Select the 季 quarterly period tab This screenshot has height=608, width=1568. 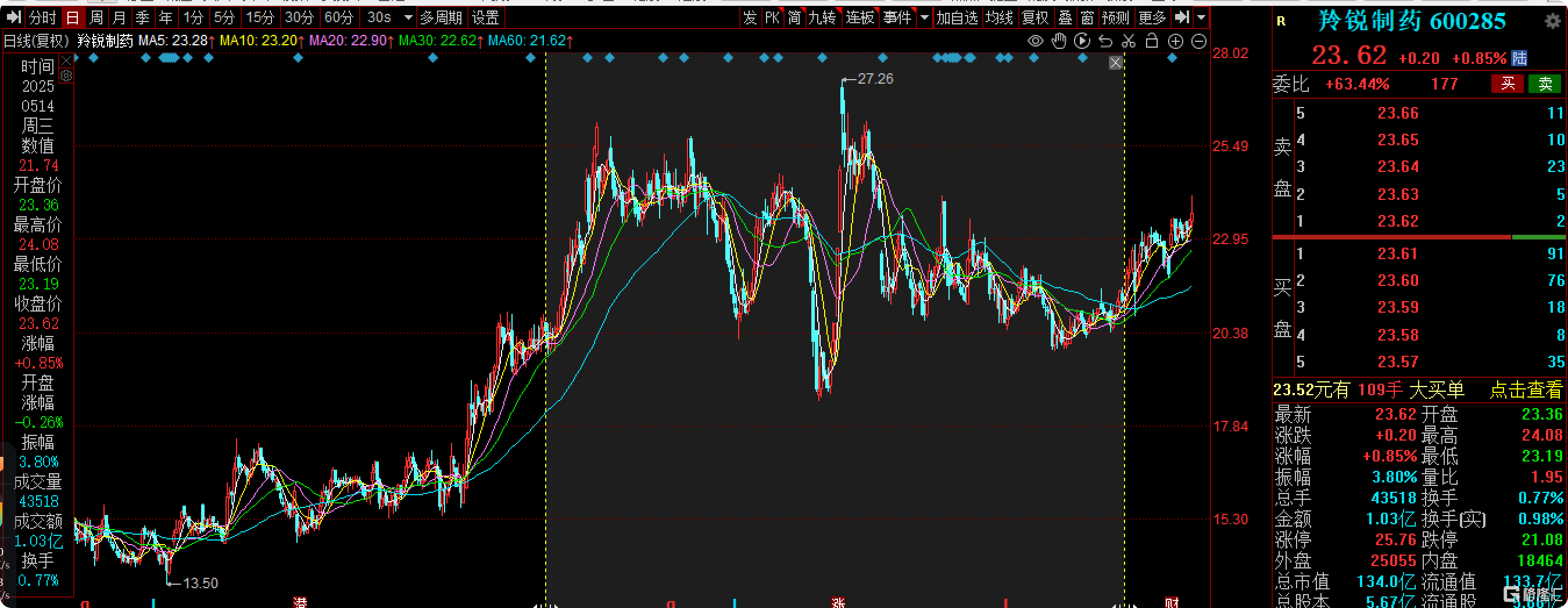pos(142,17)
